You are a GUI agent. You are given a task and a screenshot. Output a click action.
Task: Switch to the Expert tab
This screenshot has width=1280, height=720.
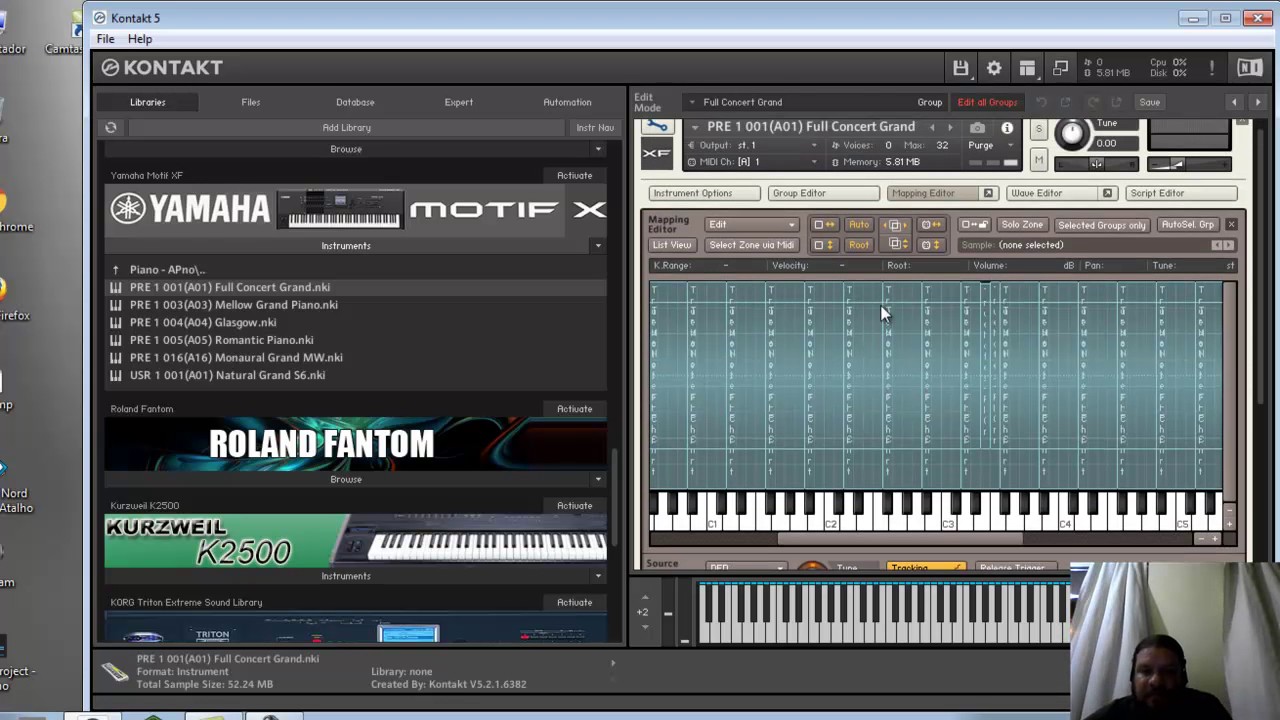tap(459, 102)
